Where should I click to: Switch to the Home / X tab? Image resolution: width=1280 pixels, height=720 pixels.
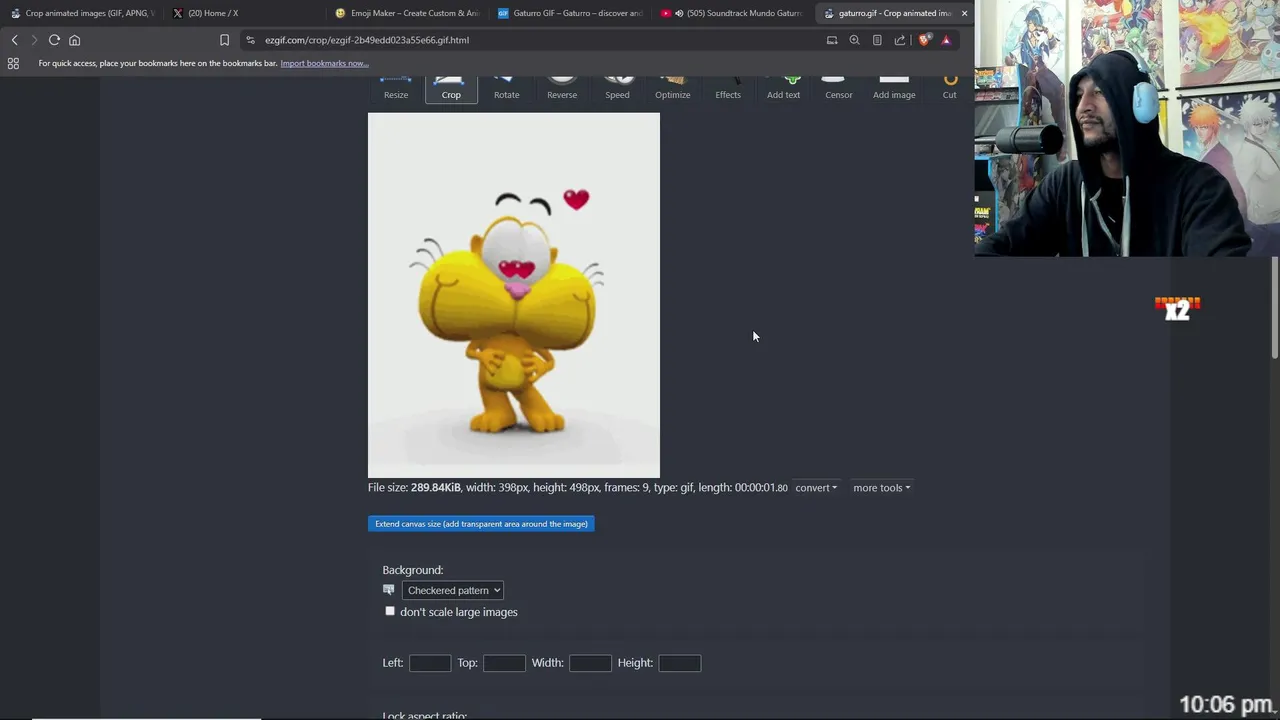click(x=245, y=13)
